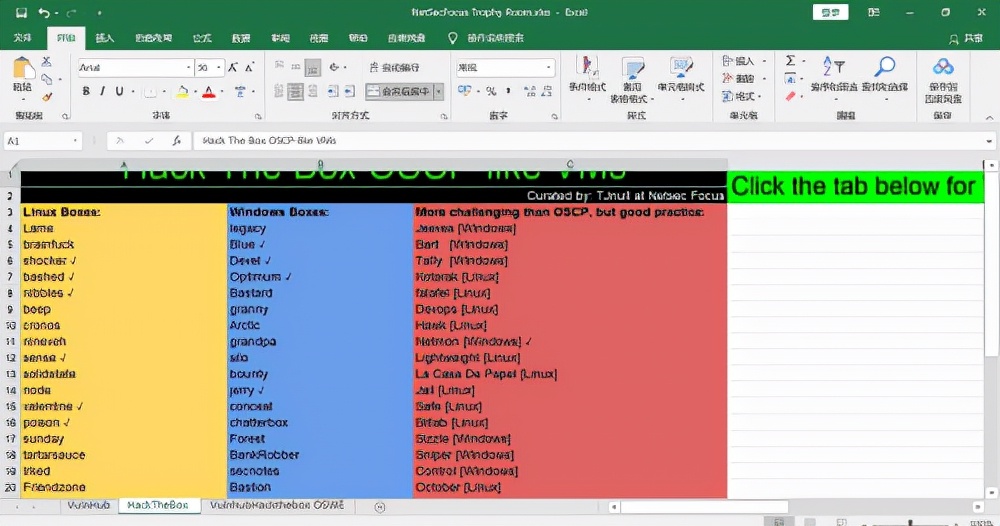
Task: Open Conditional Formatting
Action: 587,77
